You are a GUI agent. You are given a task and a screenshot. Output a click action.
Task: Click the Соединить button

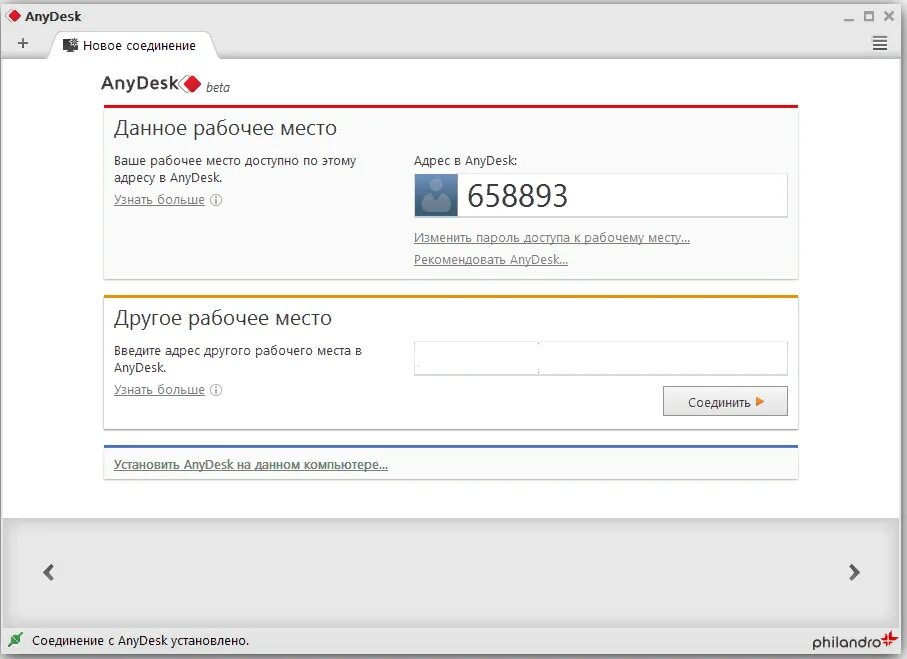(x=725, y=401)
